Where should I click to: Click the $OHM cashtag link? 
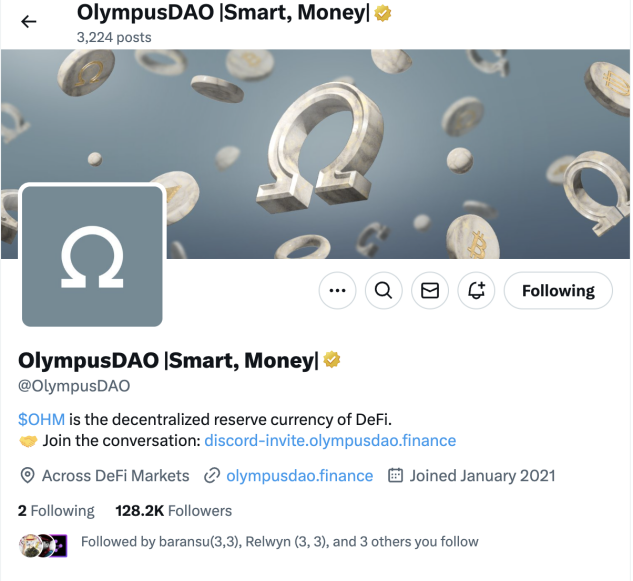tap(41, 418)
